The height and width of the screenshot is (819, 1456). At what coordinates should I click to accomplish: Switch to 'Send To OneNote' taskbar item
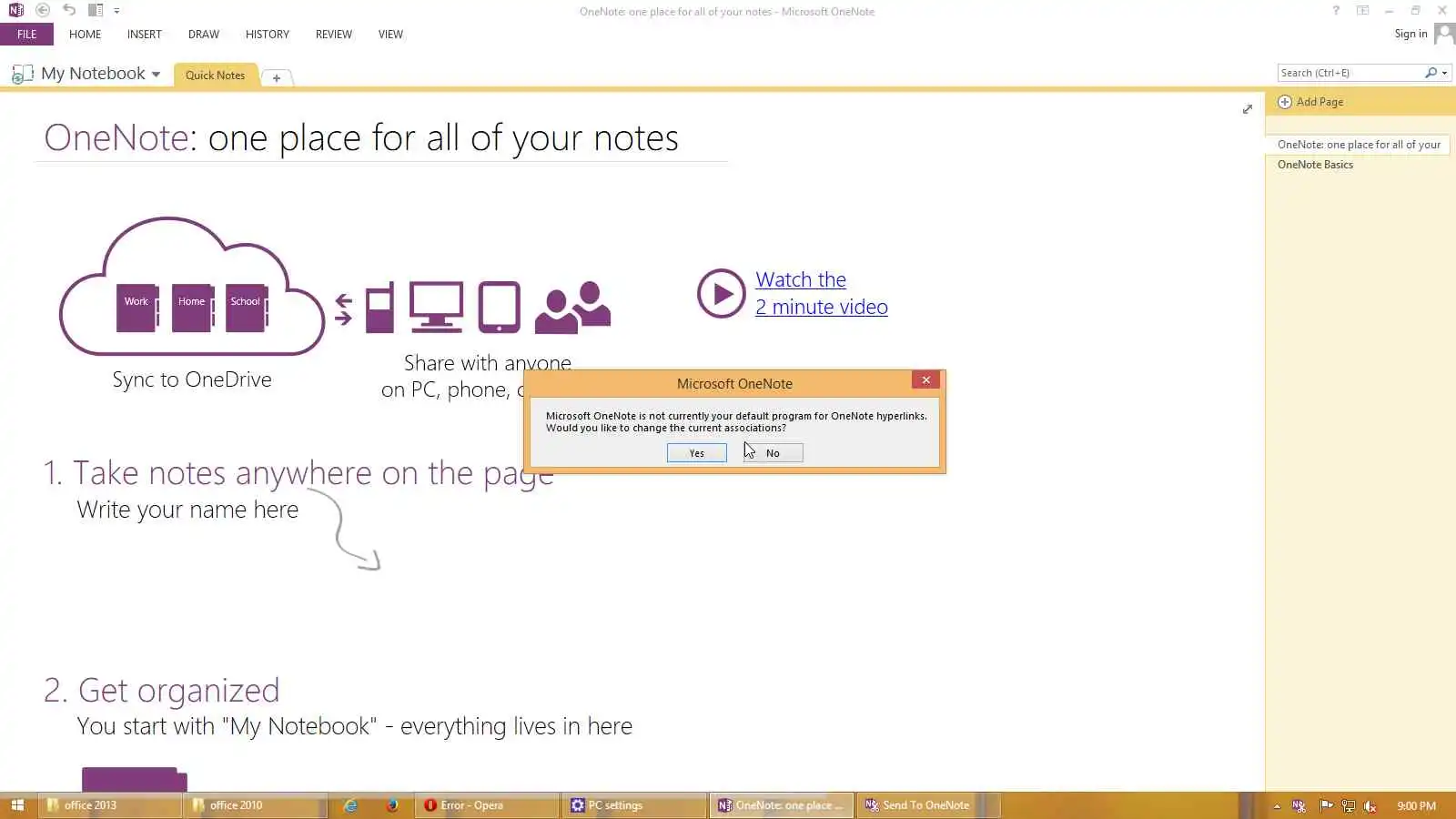[x=928, y=805]
